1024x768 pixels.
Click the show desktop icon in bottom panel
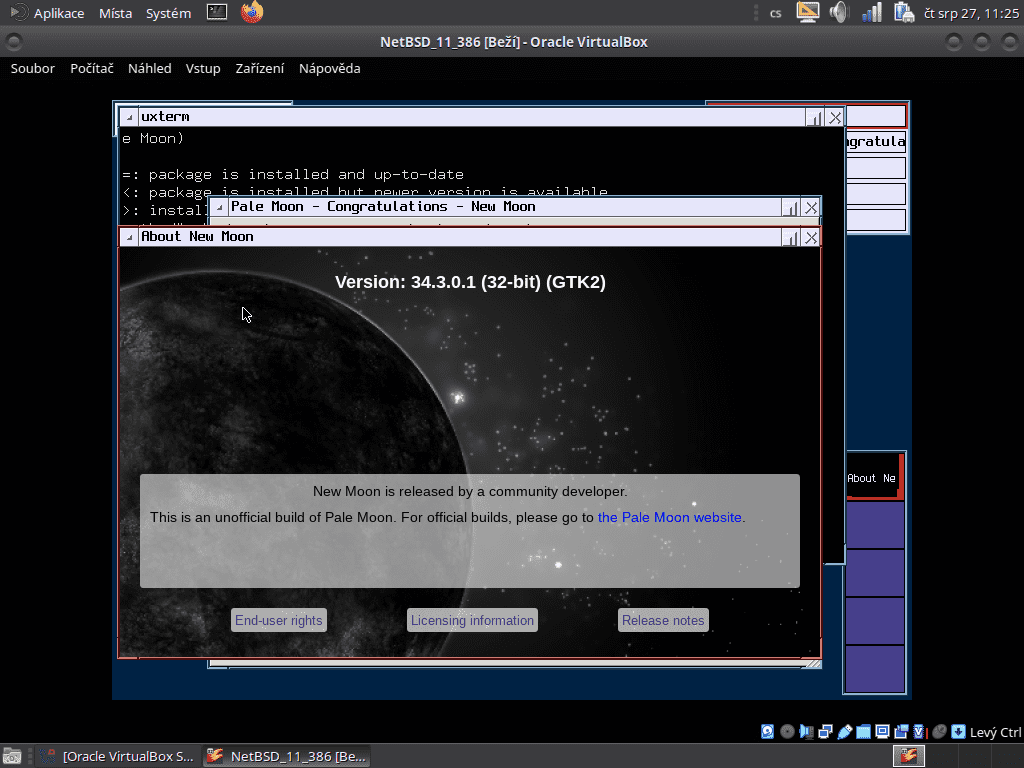[12, 756]
